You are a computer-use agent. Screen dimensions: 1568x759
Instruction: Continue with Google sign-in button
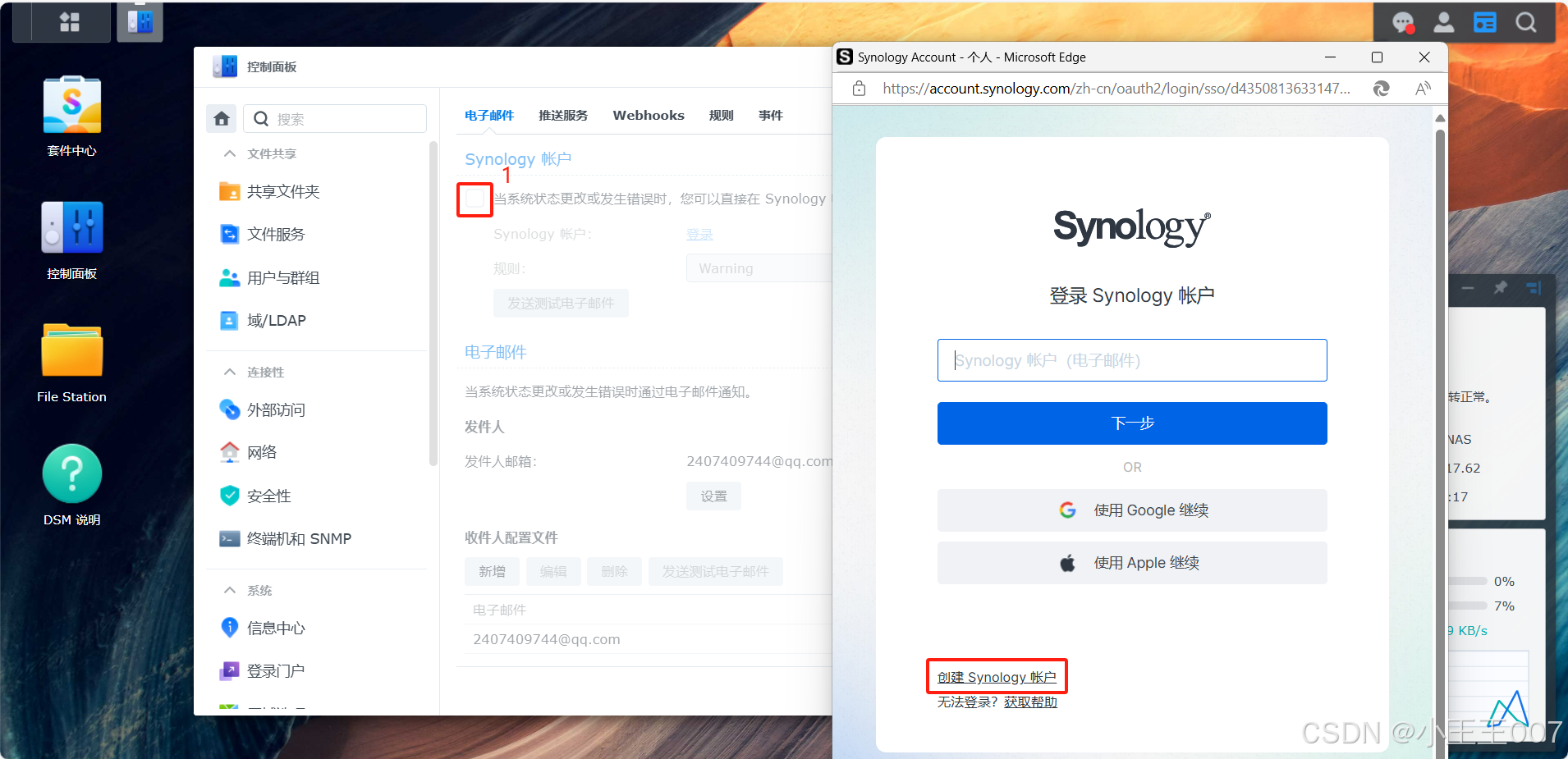tap(1132, 510)
